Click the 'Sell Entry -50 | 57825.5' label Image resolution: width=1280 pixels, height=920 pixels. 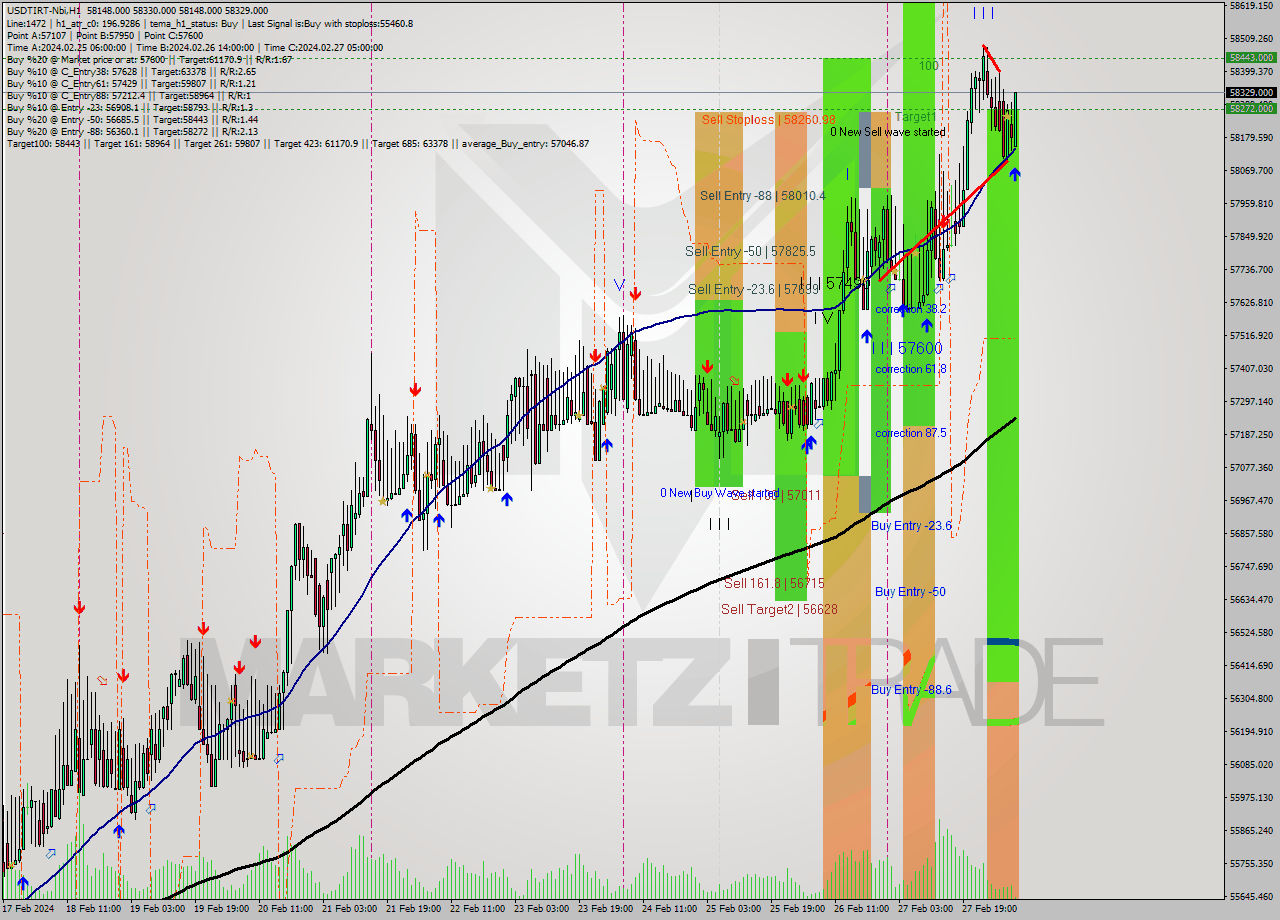coord(750,251)
